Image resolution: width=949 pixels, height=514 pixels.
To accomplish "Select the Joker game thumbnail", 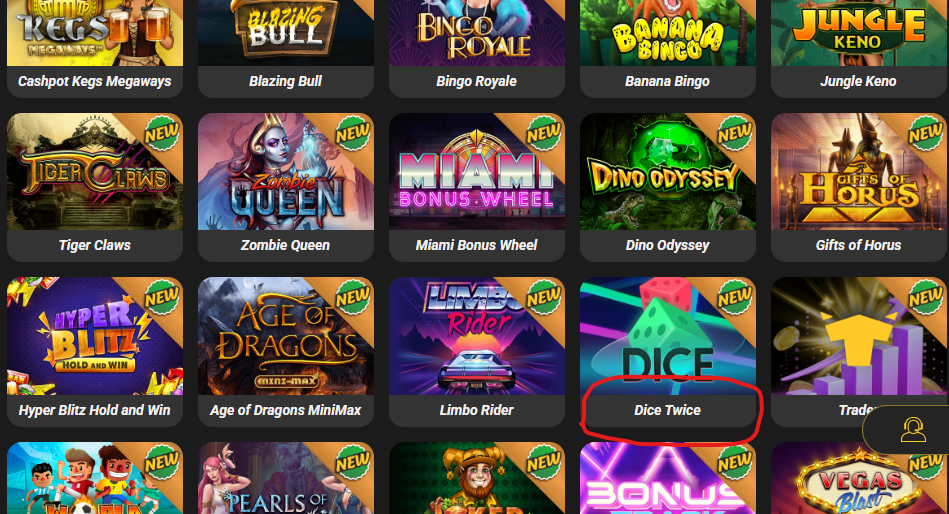I will (x=477, y=478).
